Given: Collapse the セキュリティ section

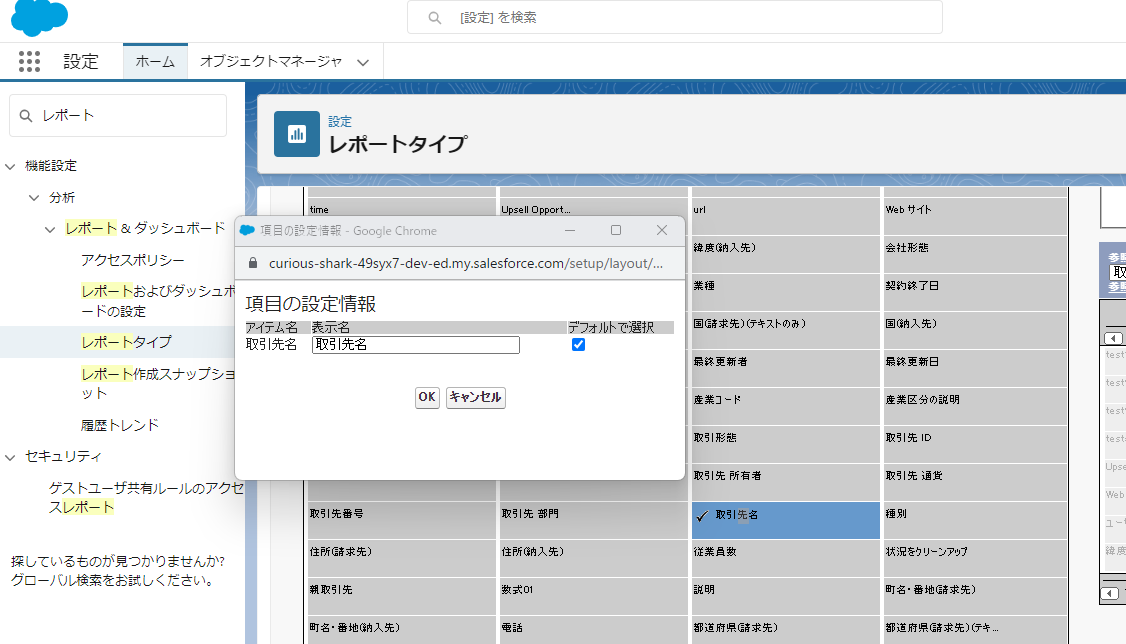Looking at the screenshot, I should click(x=10, y=457).
